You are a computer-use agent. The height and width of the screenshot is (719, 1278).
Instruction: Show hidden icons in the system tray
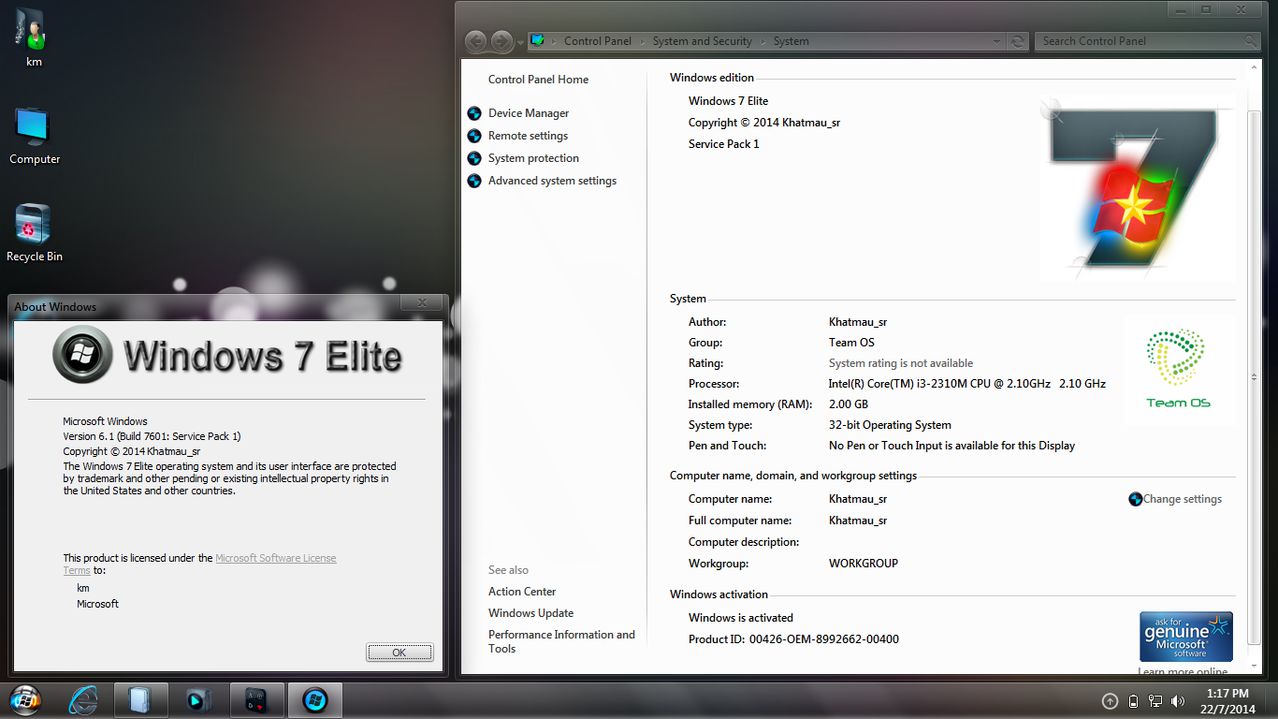[x=1109, y=701]
